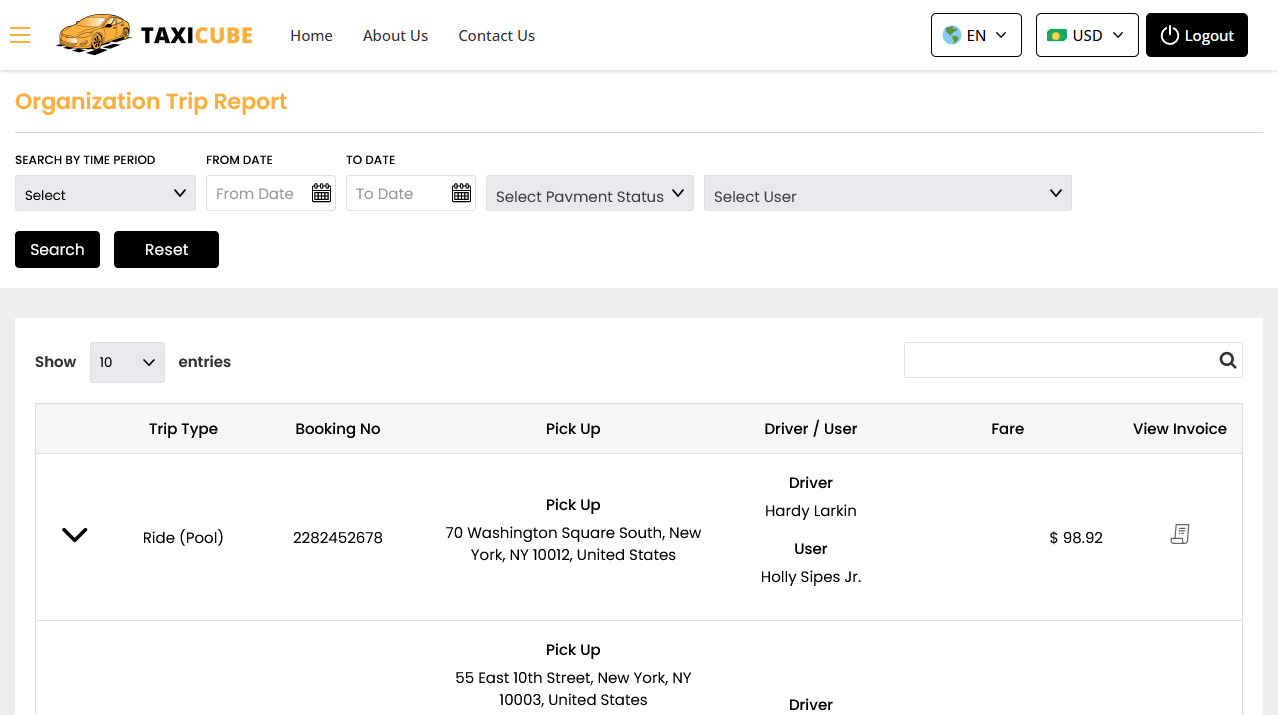
Task: Go to the Home menu item
Action: point(311,36)
